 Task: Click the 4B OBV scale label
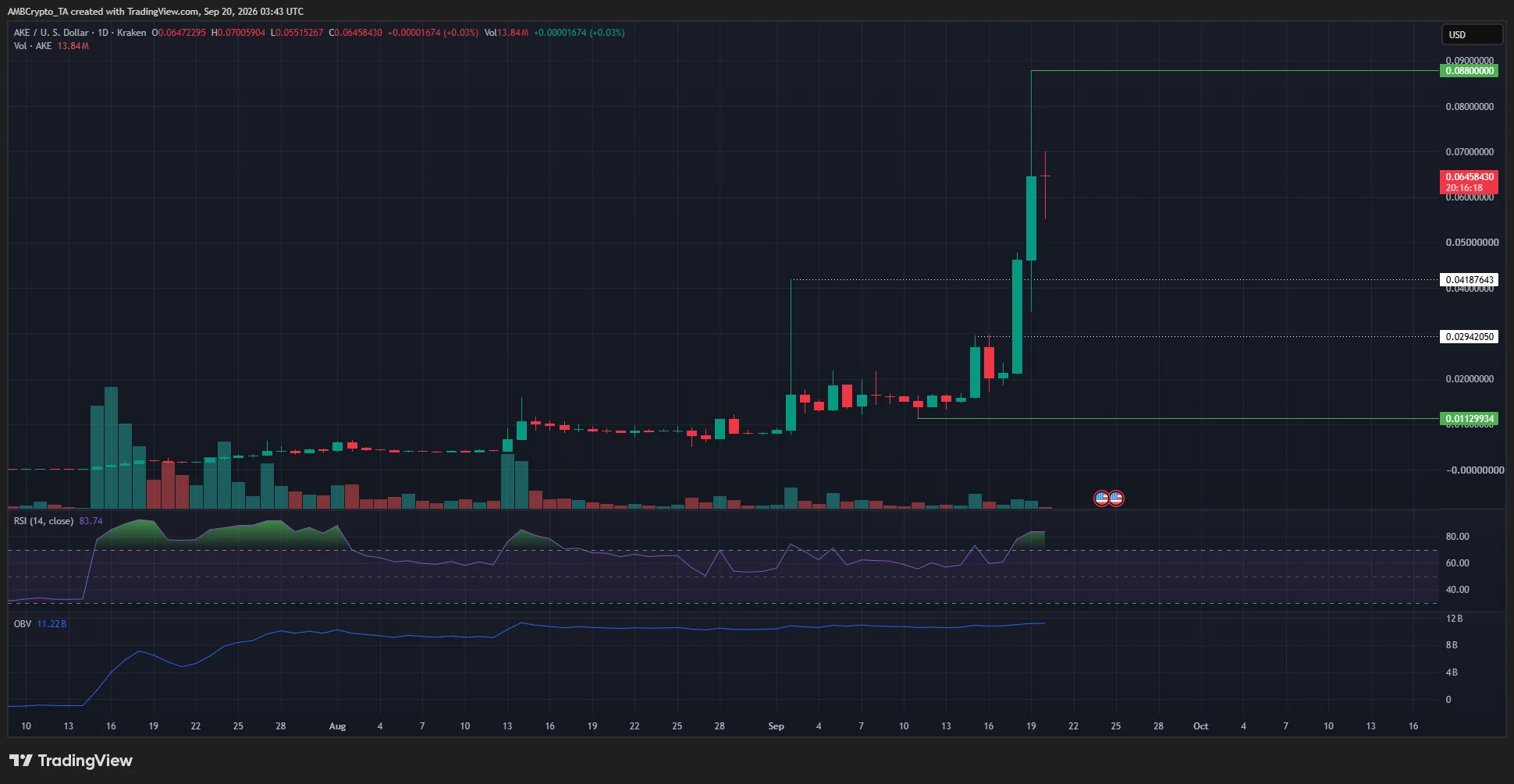pyautogui.click(x=1452, y=672)
